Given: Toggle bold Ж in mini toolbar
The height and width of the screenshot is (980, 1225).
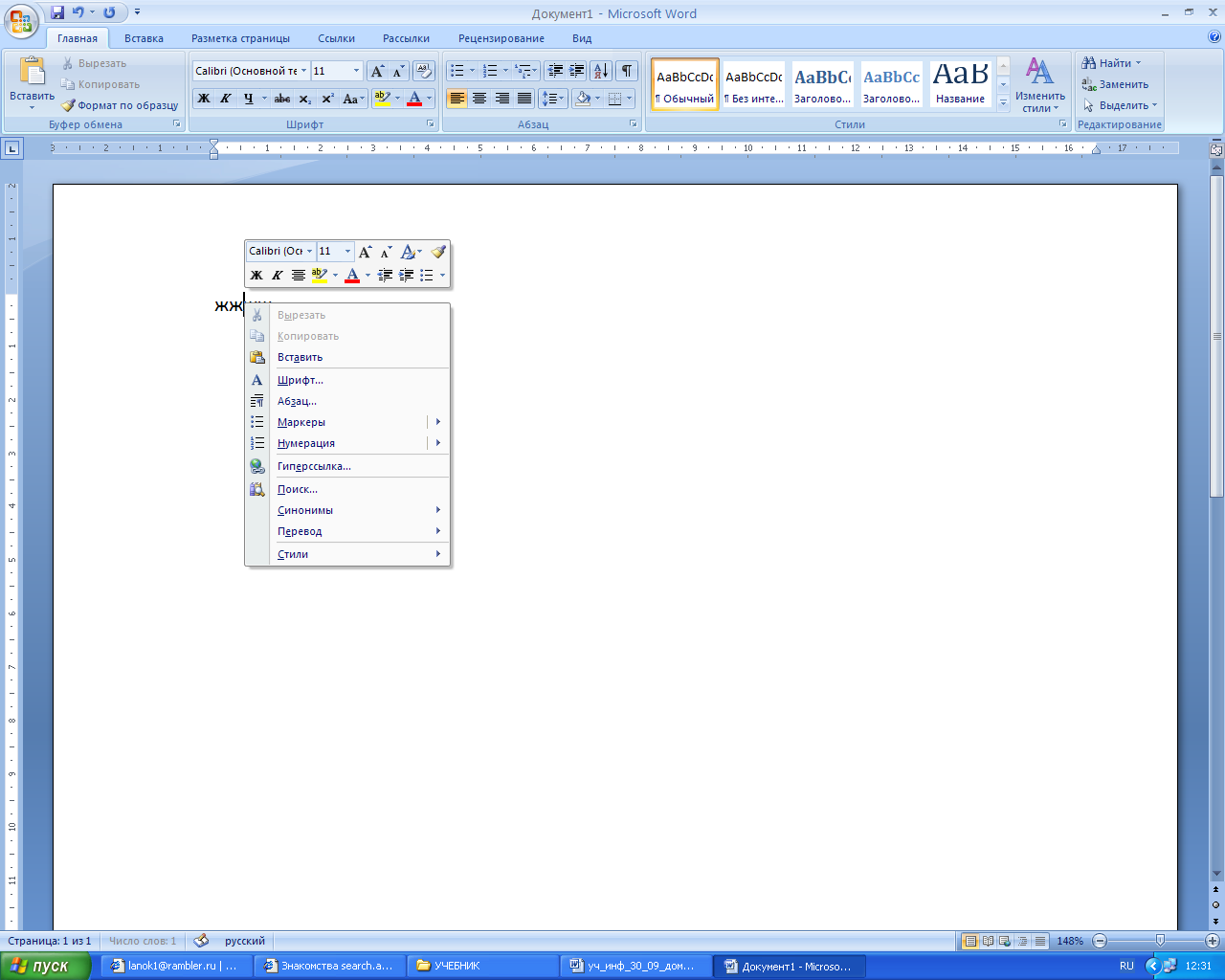Looking at the screenshot, I should [256, 276].
